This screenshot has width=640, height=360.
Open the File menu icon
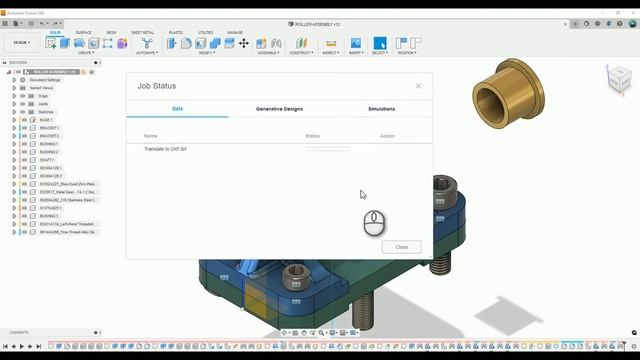(16, 24)
